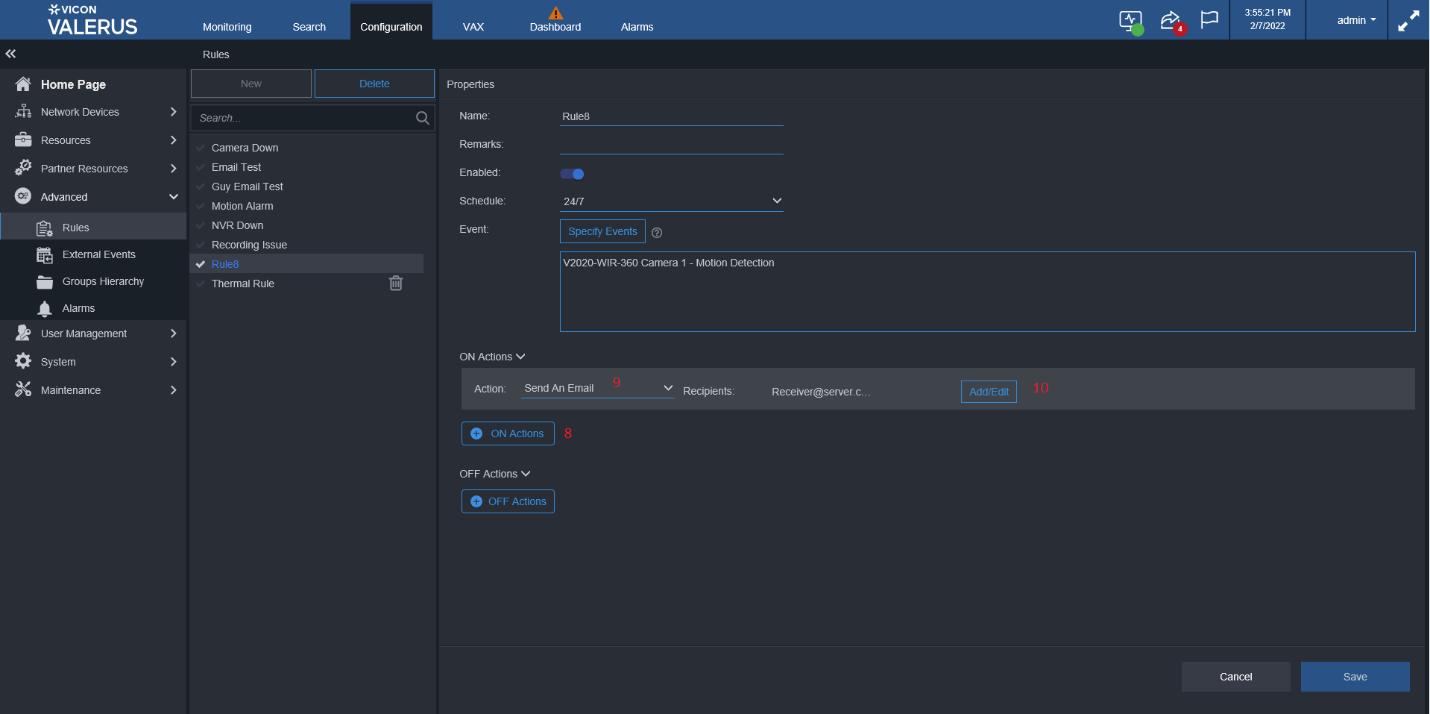This screenshot has height=714, width=1430.
Task: Collapse the ON Actions section header
Action: click(x=492, y=356)
